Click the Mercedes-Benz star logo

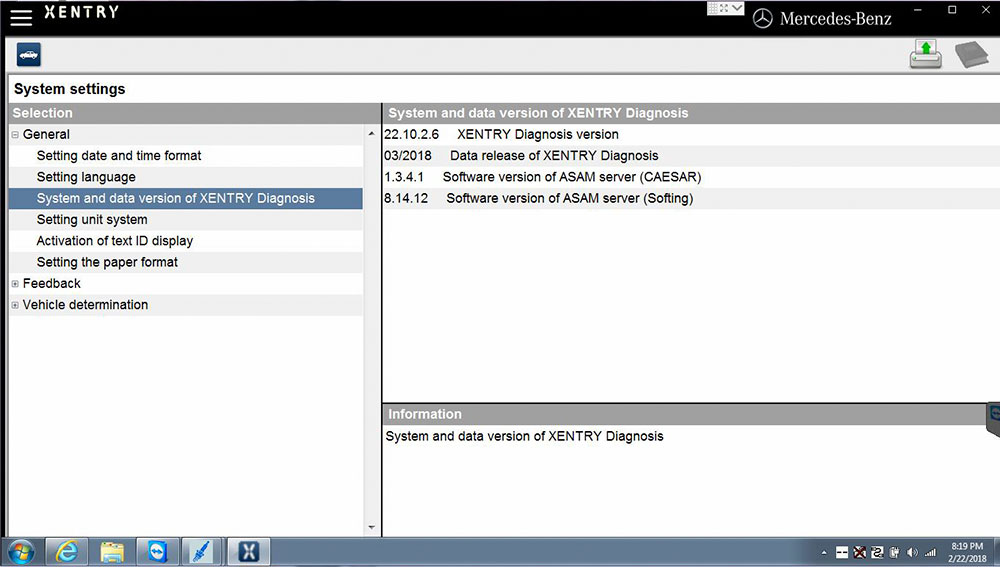coord(762,18)
